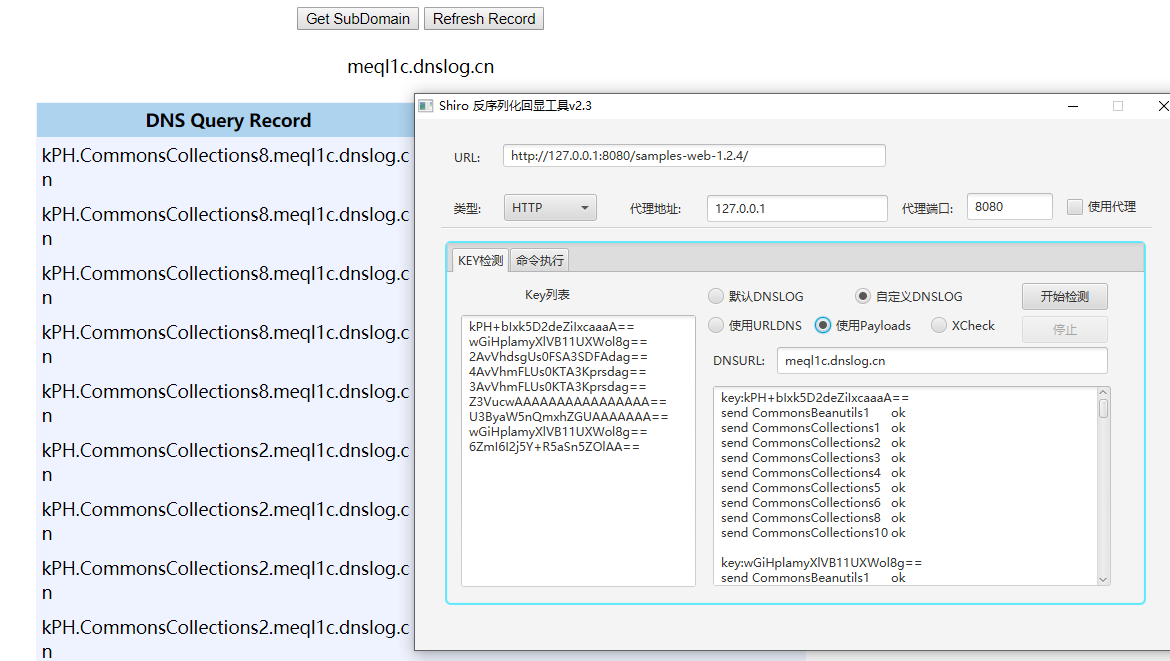Select key 4AvVhmFLUs0KTA3Kprsdag== in Key list
Screen dimensions: 1170x661
[557, 372]
